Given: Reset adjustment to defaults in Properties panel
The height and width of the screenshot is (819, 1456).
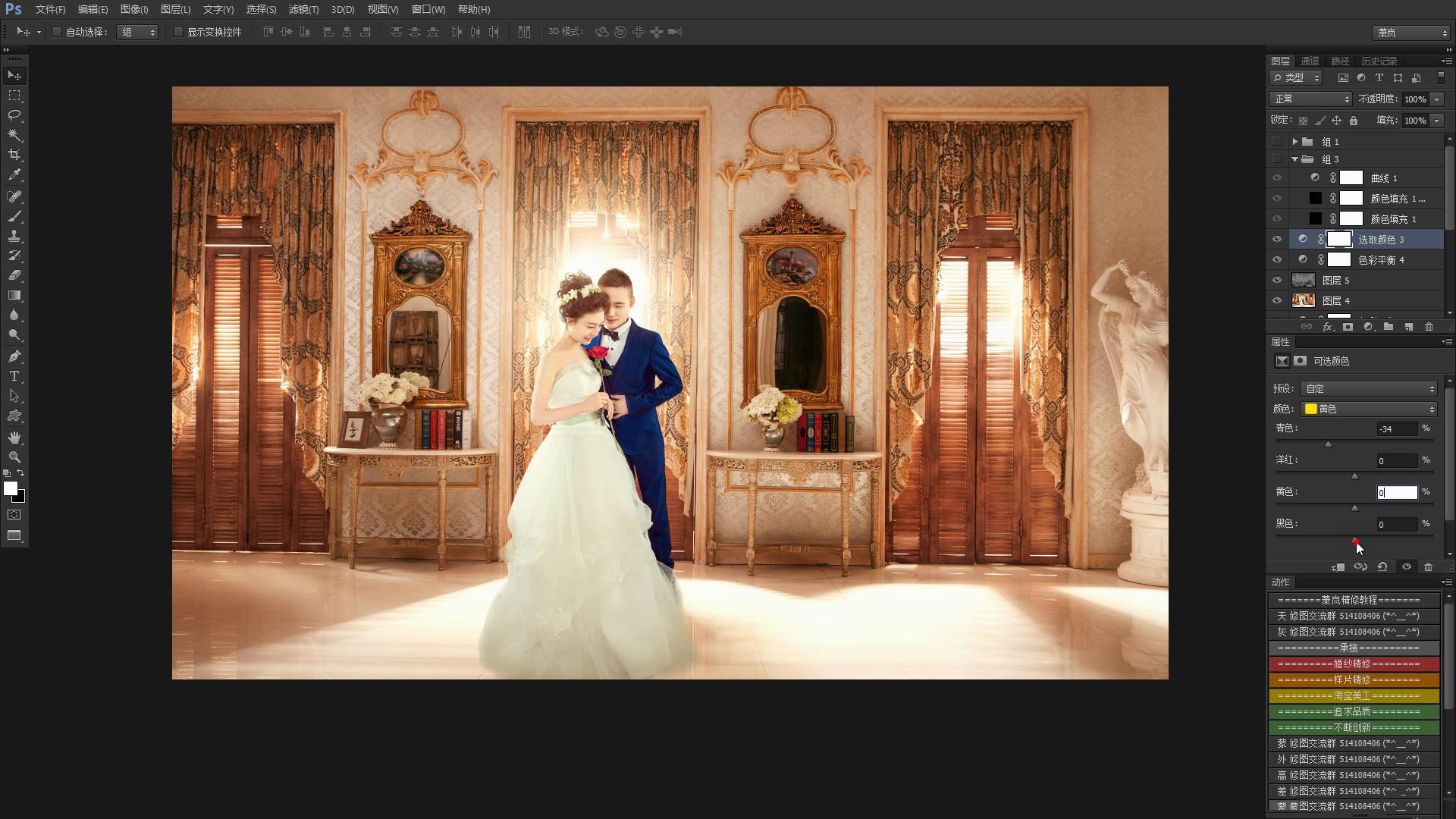Looking at the screenshot, I should coord(1382,566).
